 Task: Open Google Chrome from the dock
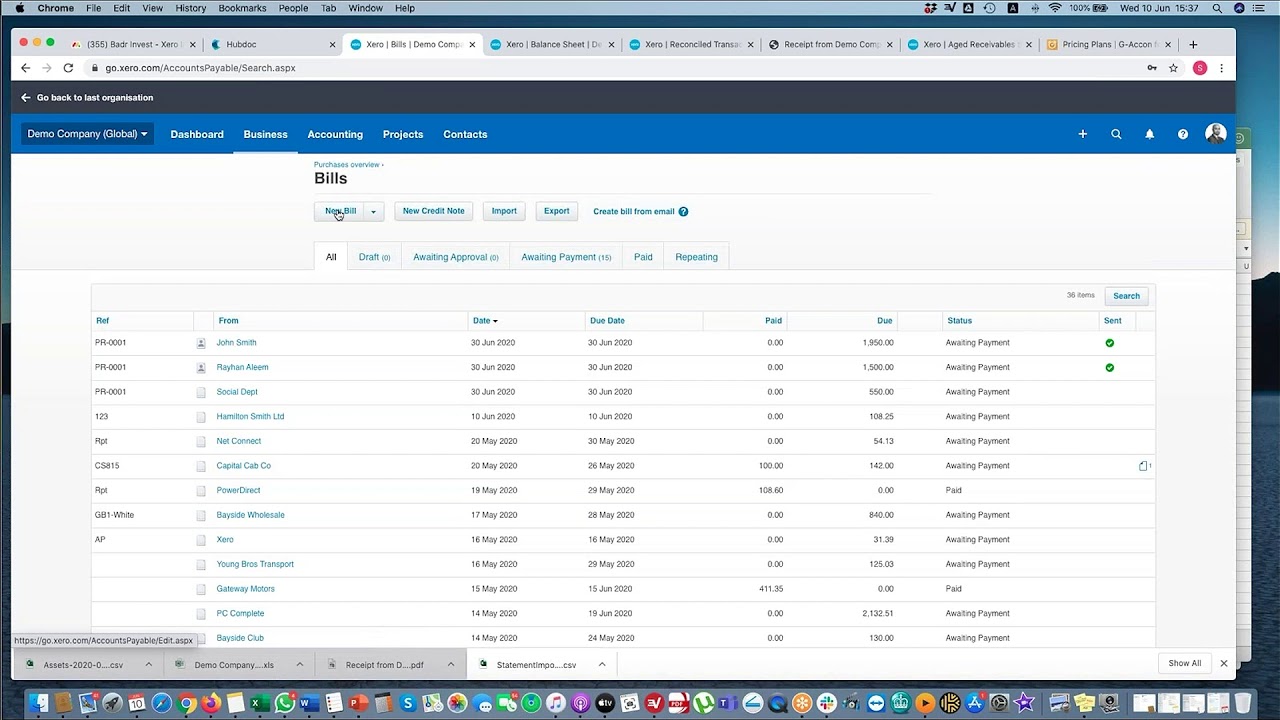pos(186,703)
